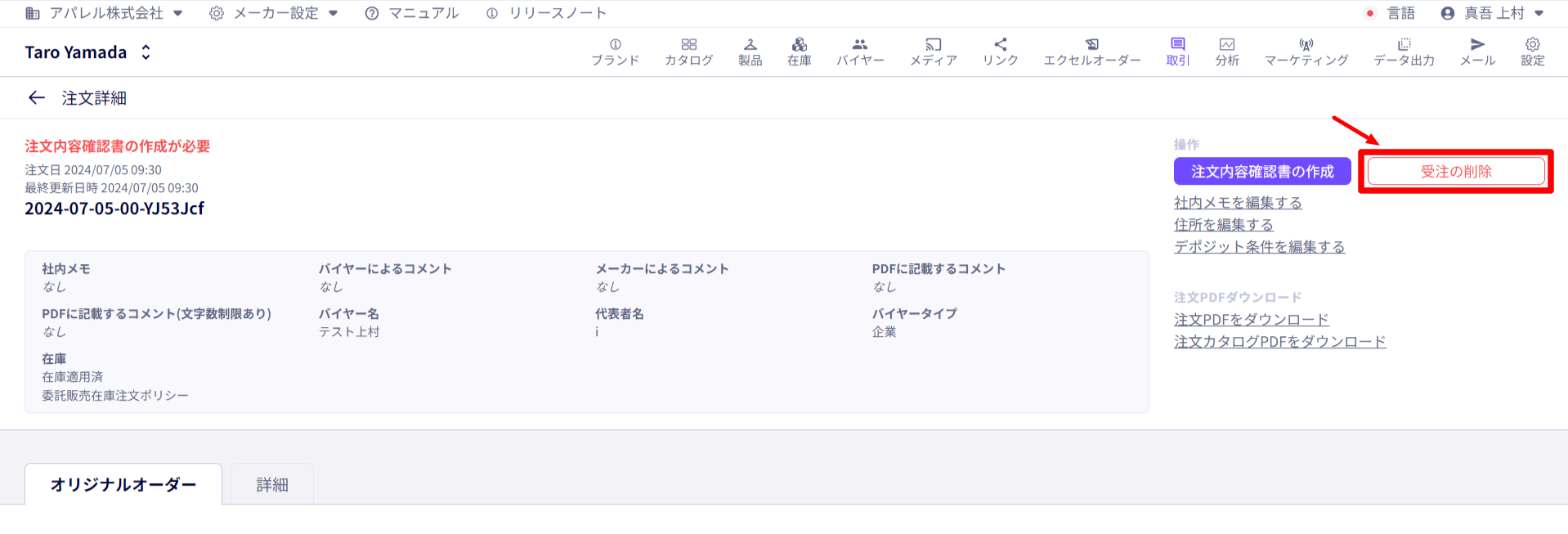Open the 言語 language selector
1568x534 pixels.
click(x=1390, y=13)
